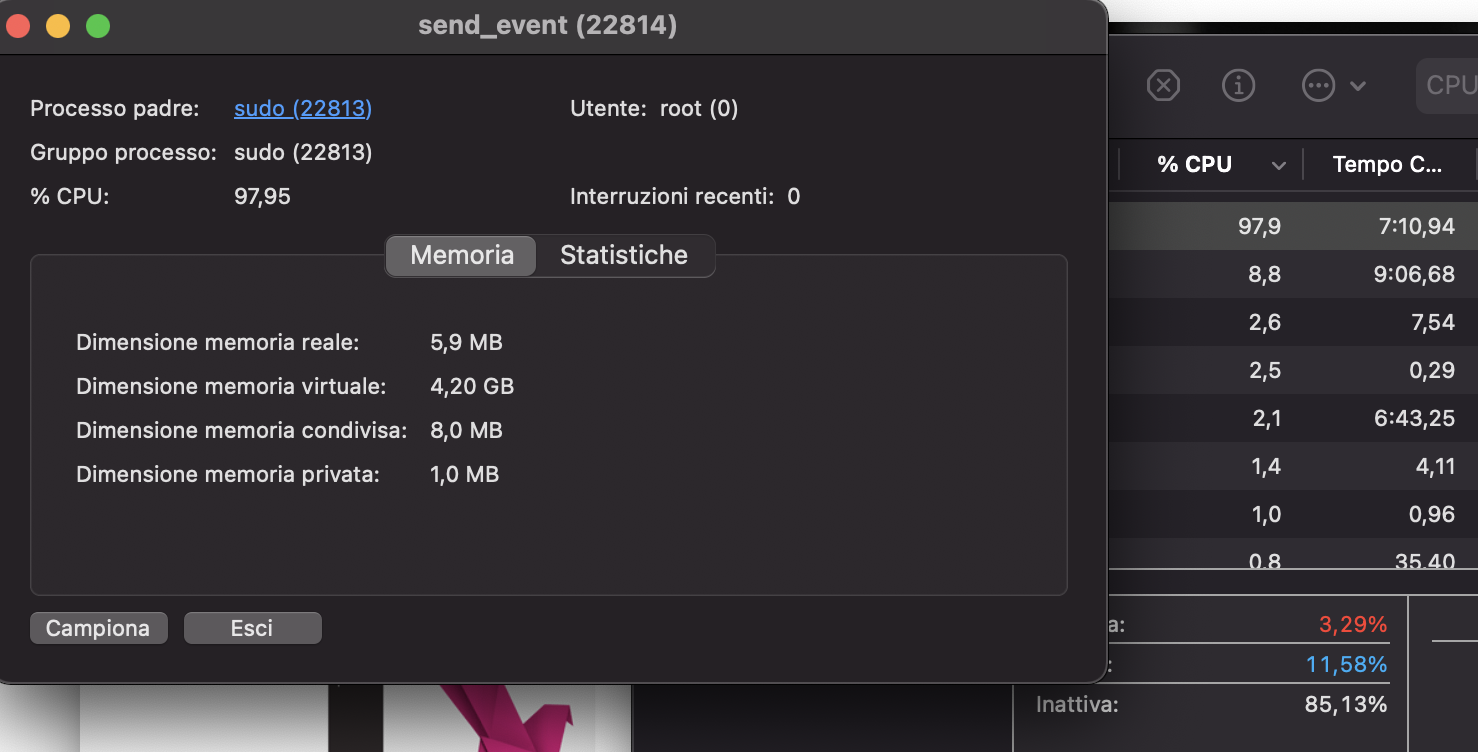Click the stop process X icon
Screen dimensions: 1478x752
tap(1162, 85)
